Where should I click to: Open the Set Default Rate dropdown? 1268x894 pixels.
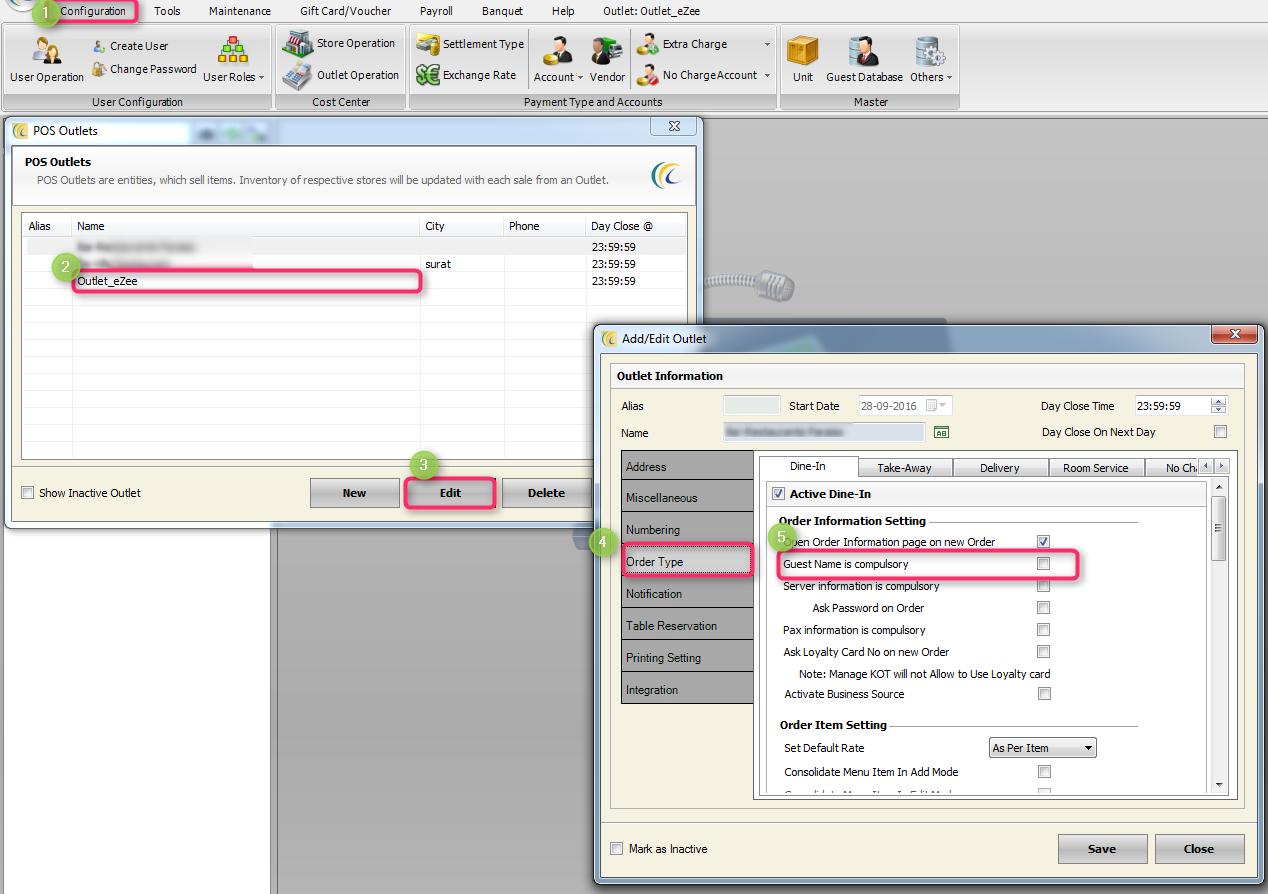click(x=1042, y=748)
